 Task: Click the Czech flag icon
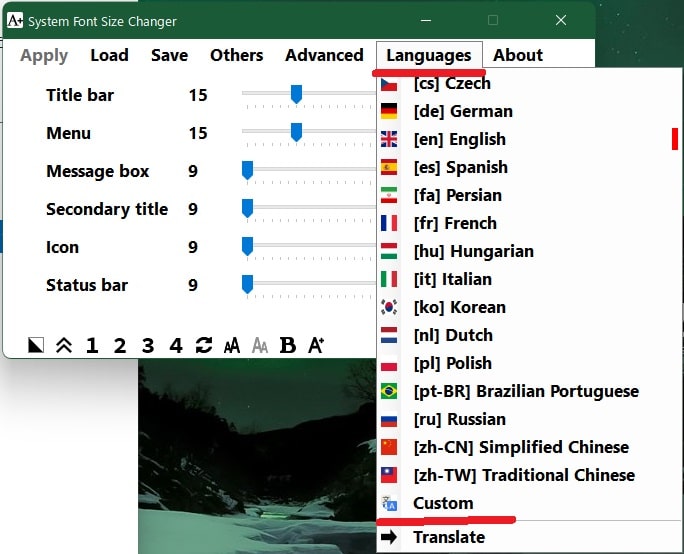pyautogui.click(x=389, y=84)
